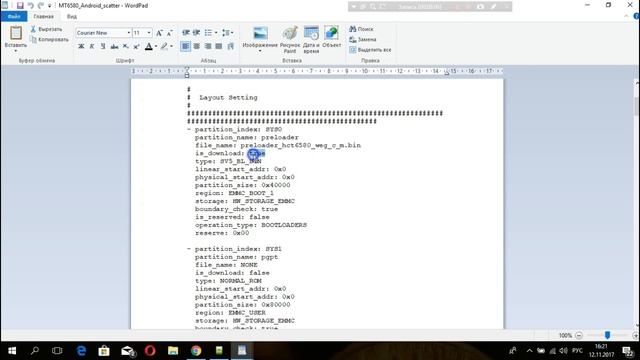The height and width of the screenshot is (360, 640).
Task: Open the quick access toolbar customize arrow
Action: click(x=49, y=6)
